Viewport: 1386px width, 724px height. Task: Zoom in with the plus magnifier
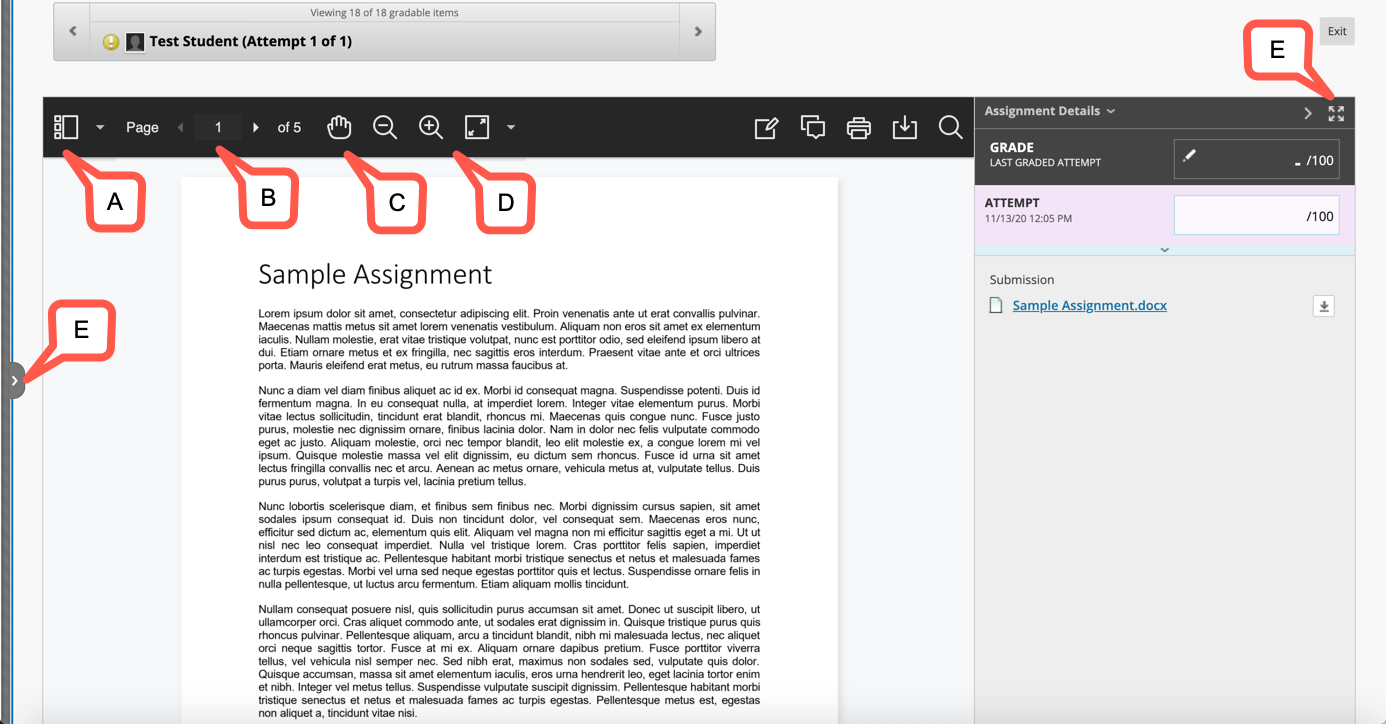coord(431,127)
